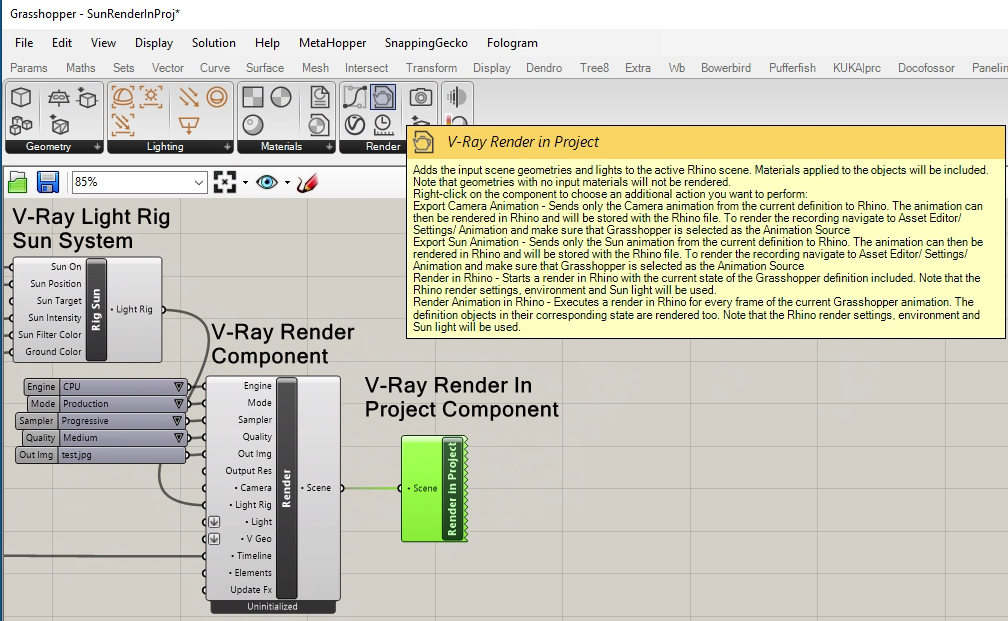
Task: Click the checkered material icon
Action: tap(253, 98)
